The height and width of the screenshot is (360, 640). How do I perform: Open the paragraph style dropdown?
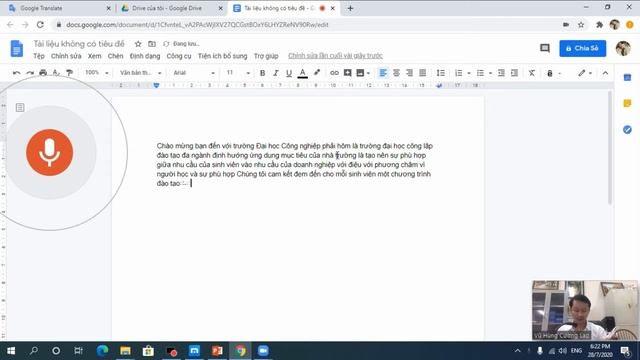(140, 73)
